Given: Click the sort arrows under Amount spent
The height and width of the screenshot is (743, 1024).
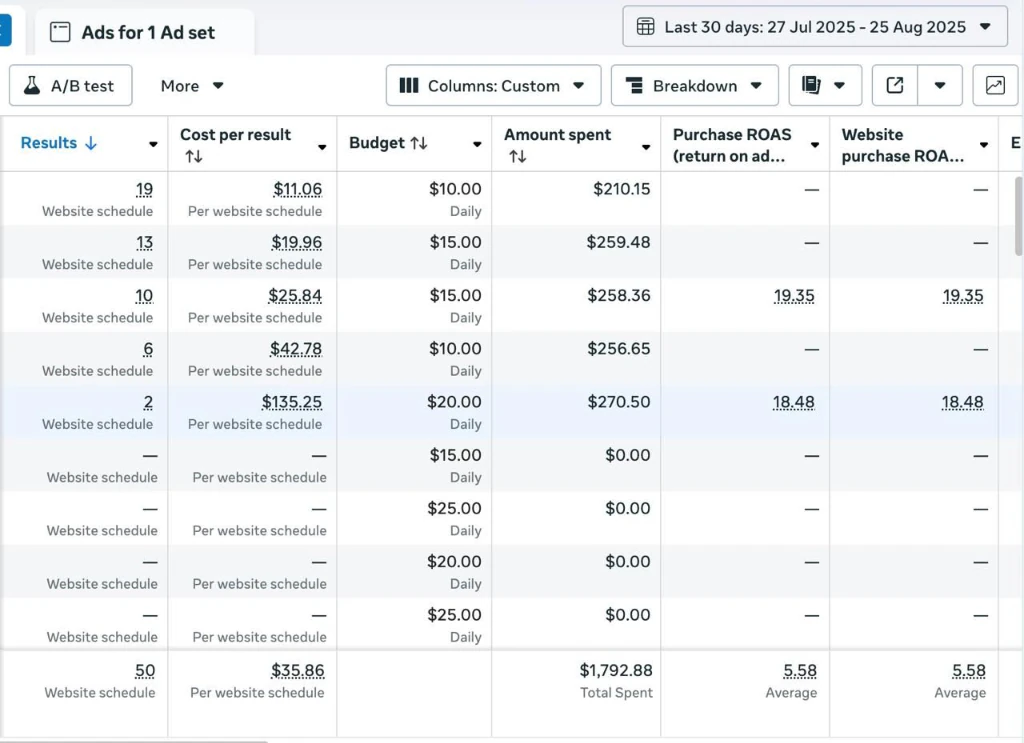Looking at the screenshot, I should click(x=518, y=157).
